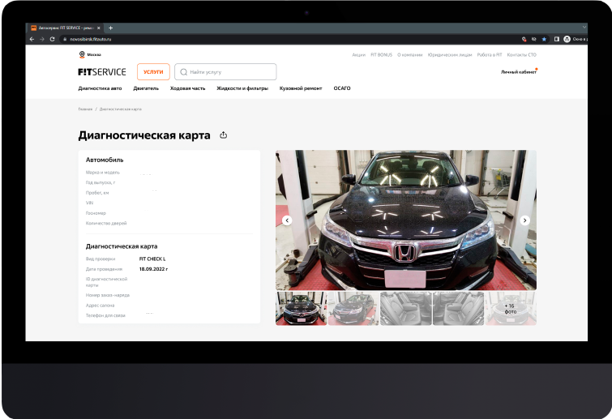
Task: Click the Автомобиль section heading
Action: tap(105, 160)
